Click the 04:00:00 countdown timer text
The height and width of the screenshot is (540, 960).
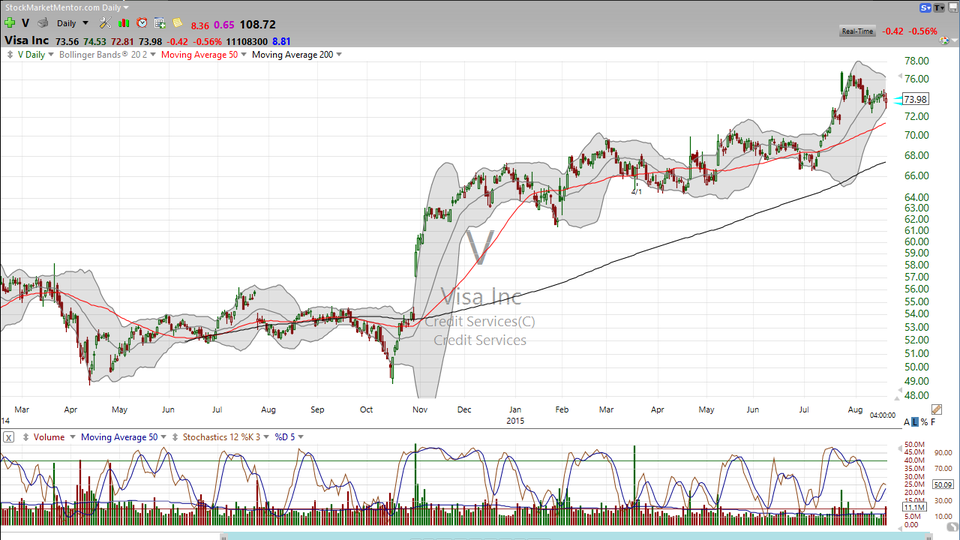tap(882, 415)
